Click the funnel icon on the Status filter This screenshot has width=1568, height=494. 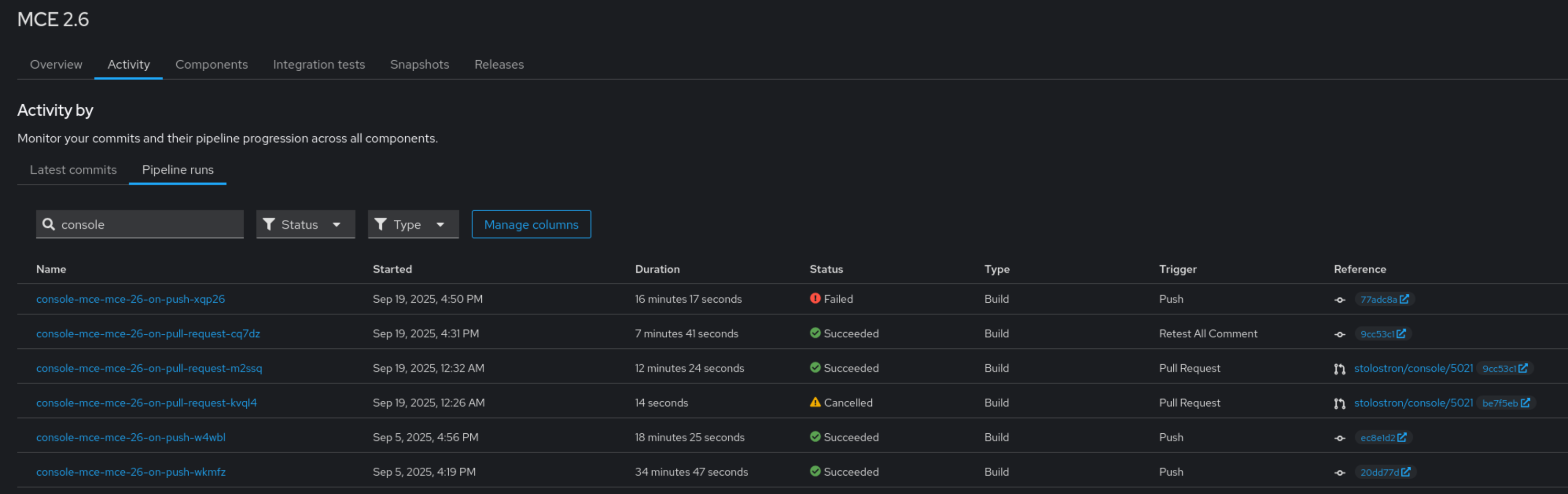(268, 225)
